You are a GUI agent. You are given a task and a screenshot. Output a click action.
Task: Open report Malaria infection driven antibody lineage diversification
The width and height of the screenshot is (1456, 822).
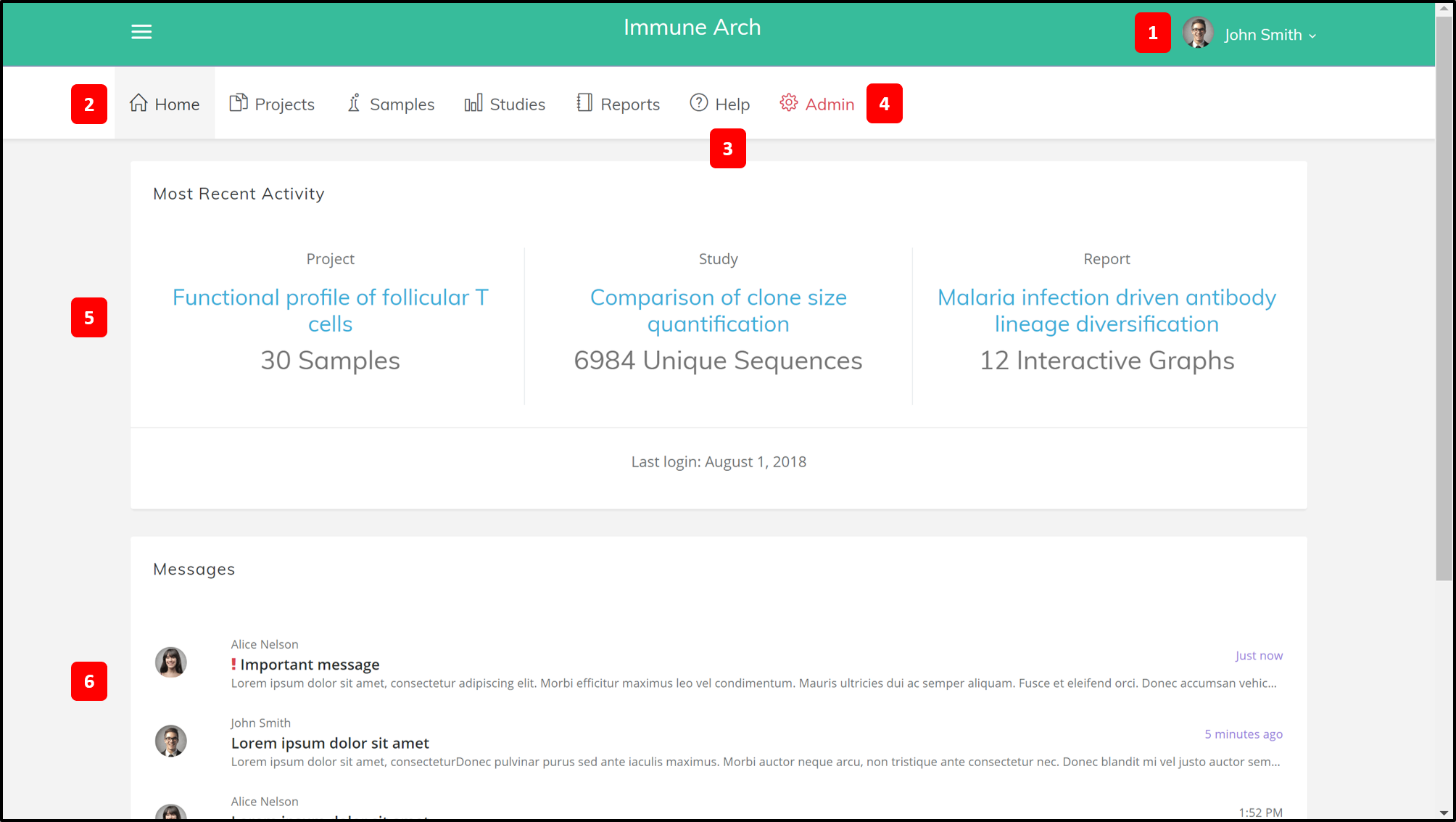point(1107,311)
